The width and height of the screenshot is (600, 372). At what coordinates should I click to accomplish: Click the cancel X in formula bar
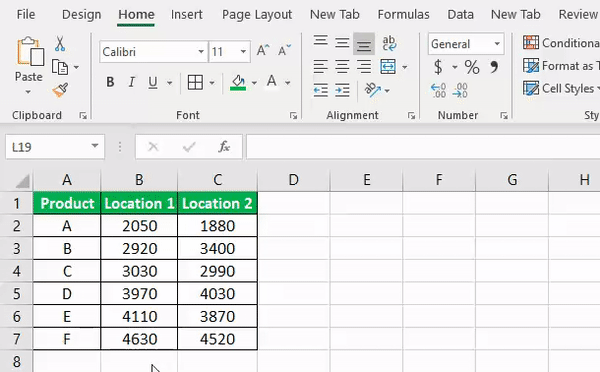(x=153, y=147)
